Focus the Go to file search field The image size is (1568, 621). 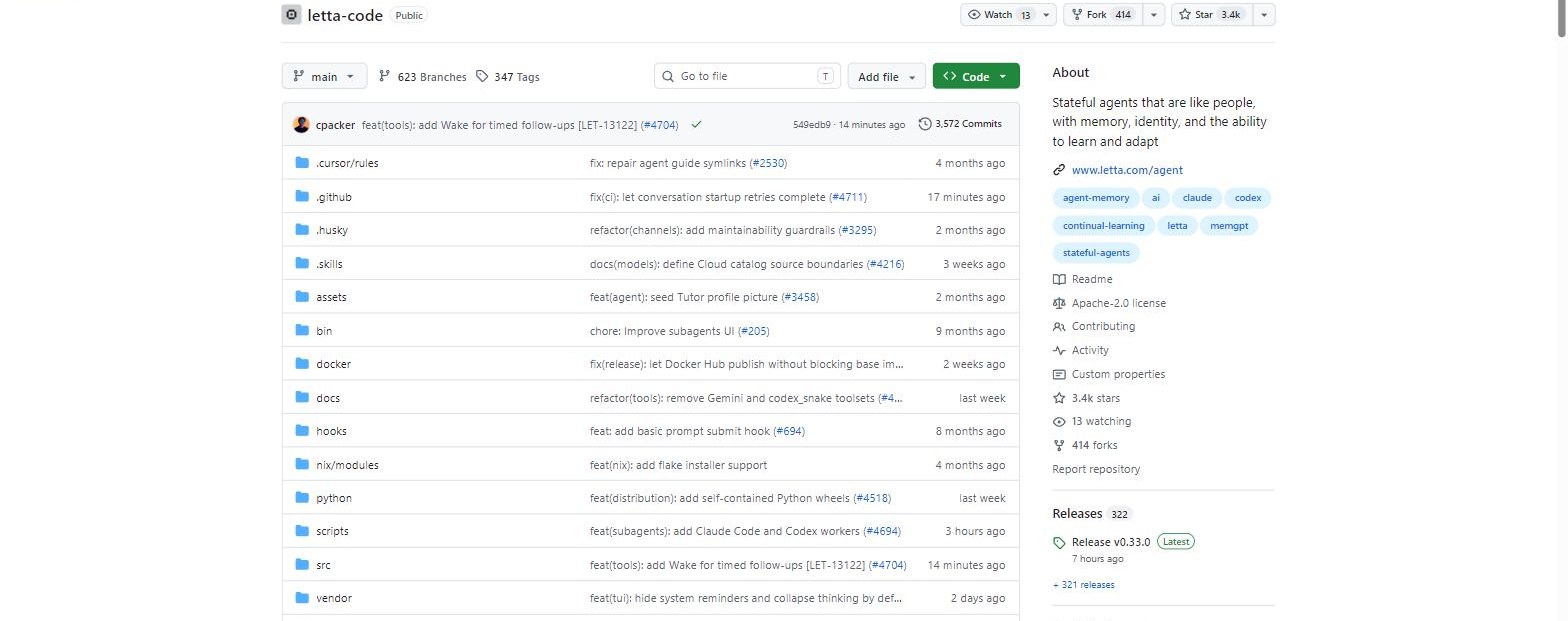pyautogui.click(x=748, y=76)
